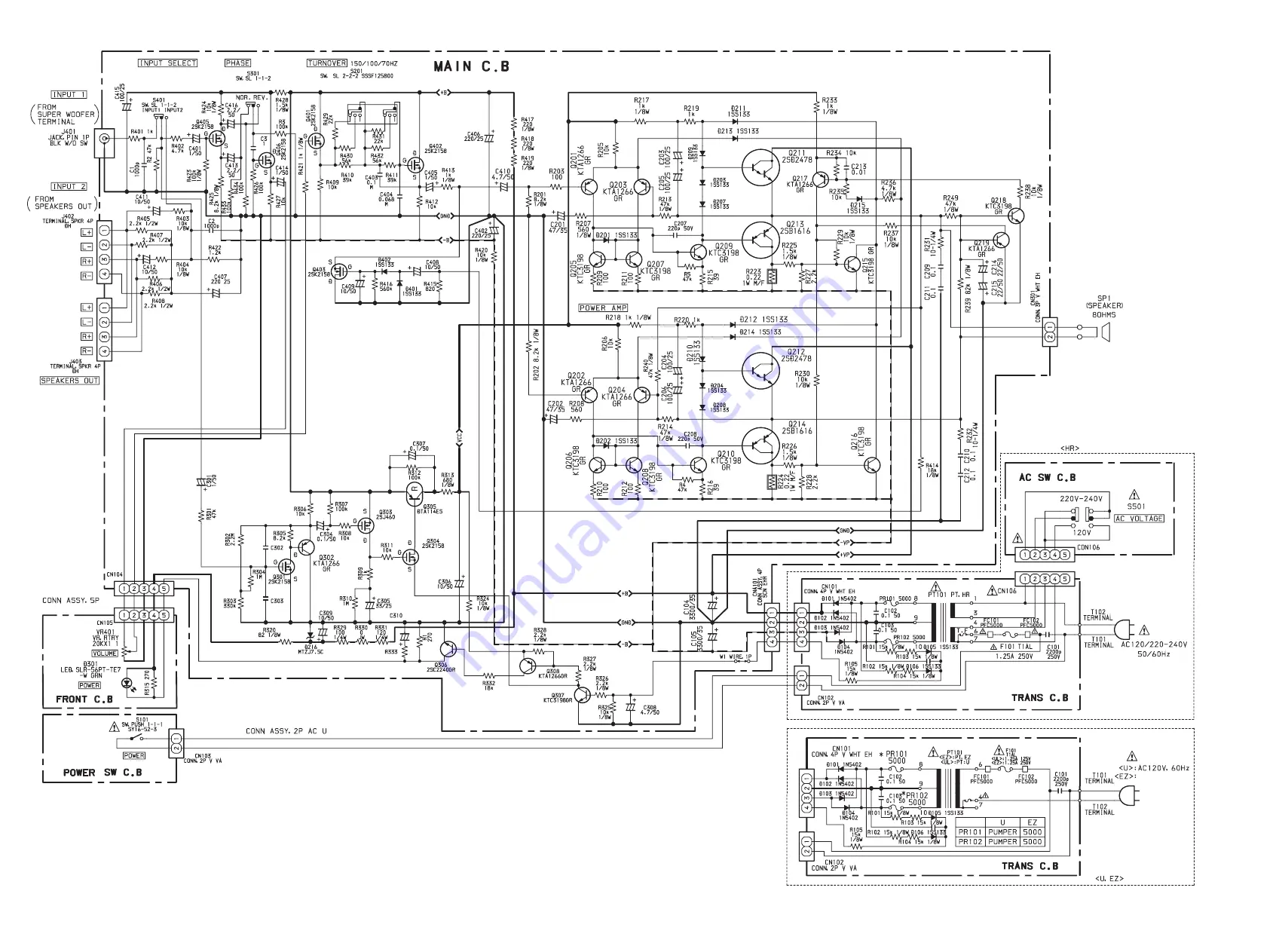Click the SP1 (SPEAKER) 8OHMS label
The image size is (1282, 952).
point(1104,306)
